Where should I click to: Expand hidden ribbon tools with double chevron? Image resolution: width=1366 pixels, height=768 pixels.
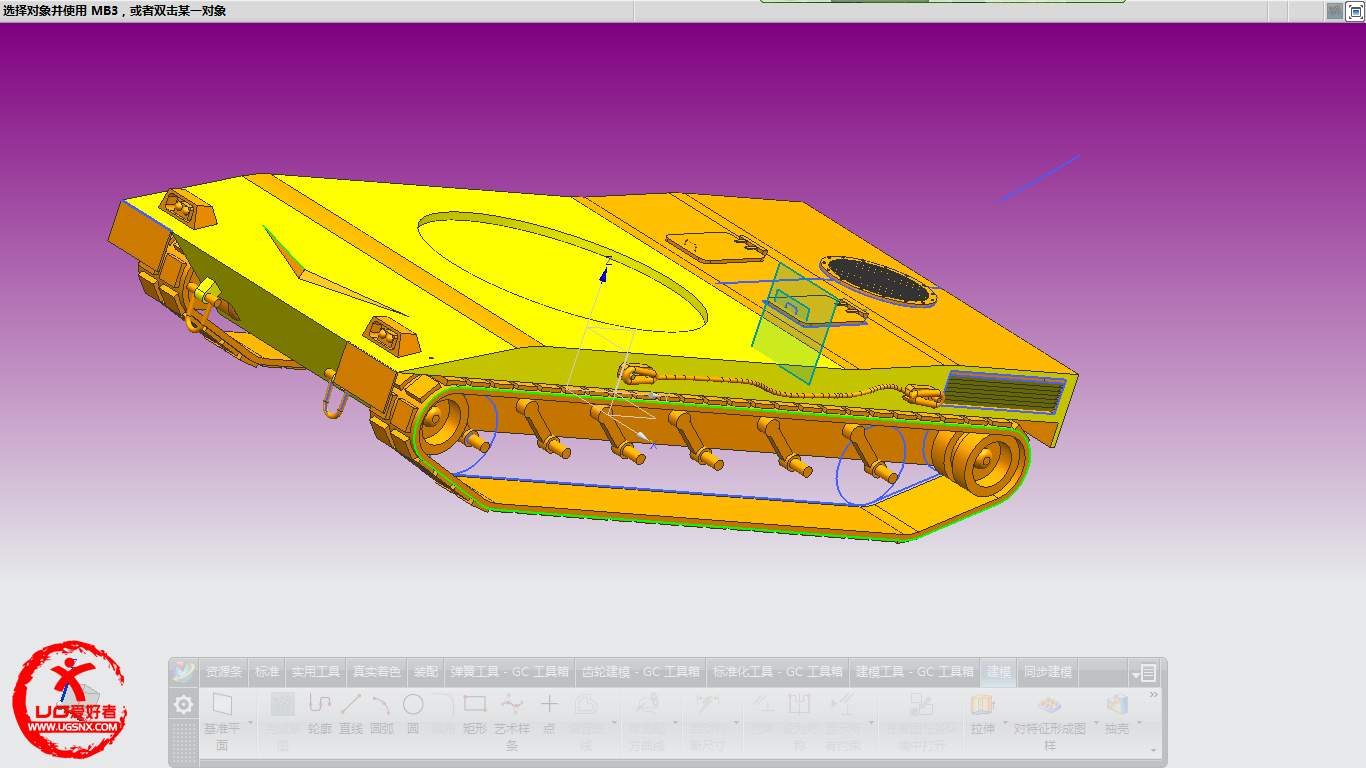[x=1153, y=694]
